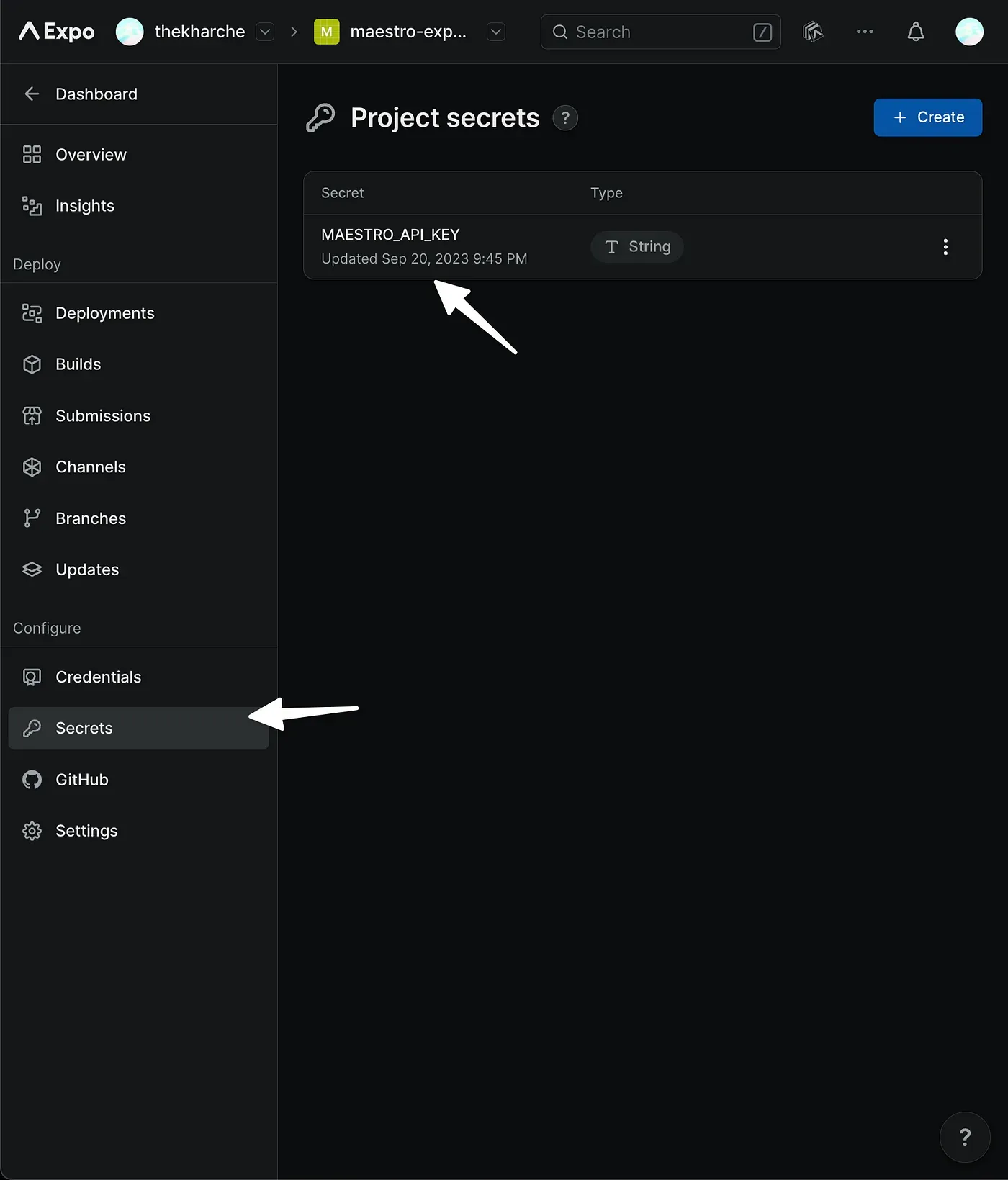
Task: Open the floating help question button
Action: [x=964, y=1137]
